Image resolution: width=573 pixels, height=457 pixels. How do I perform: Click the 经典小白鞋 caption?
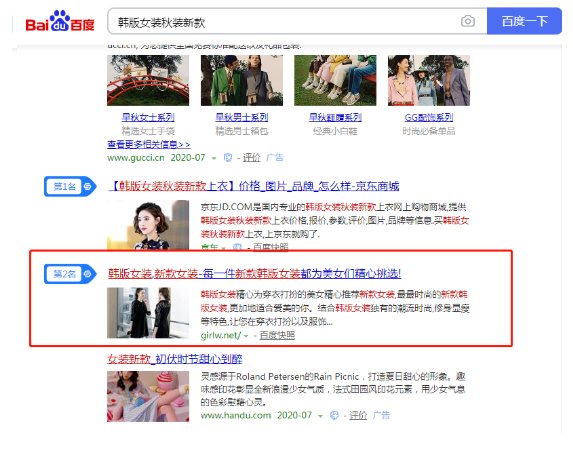(x=335, y=131)
